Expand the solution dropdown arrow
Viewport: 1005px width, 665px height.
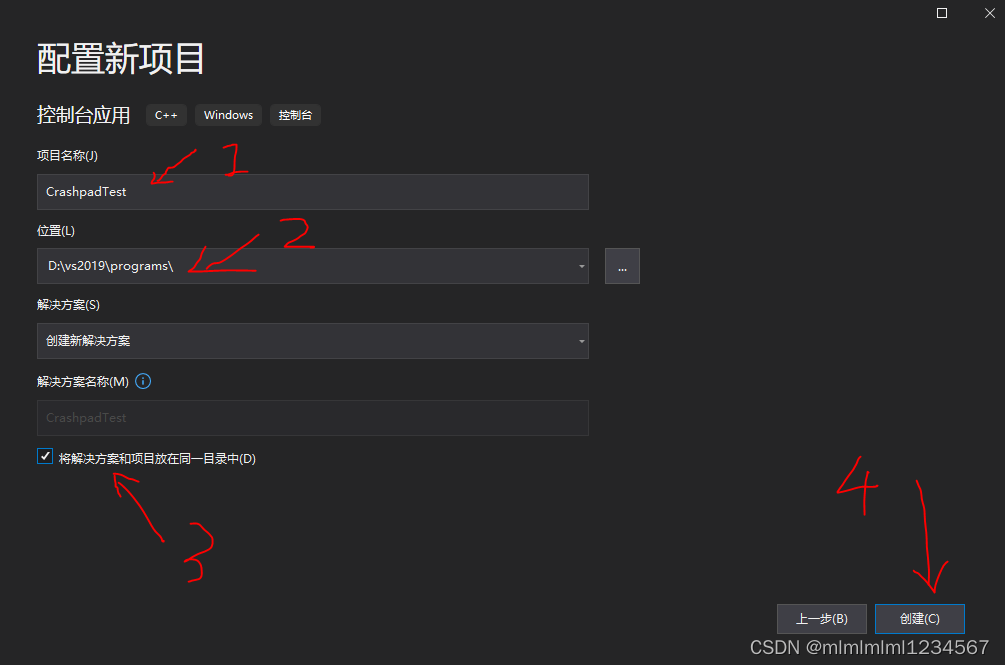point(581,341)
